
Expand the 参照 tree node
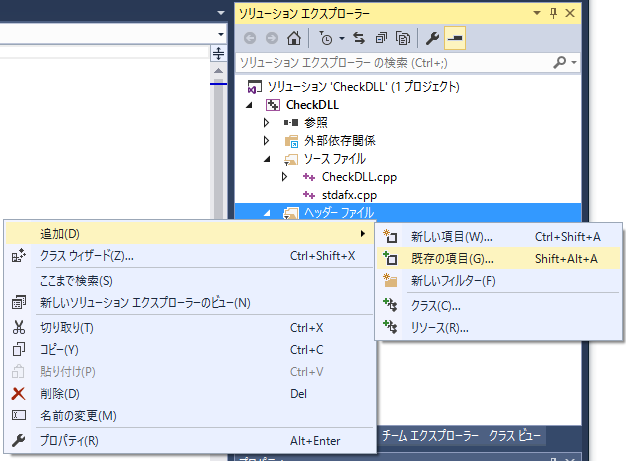267,123
